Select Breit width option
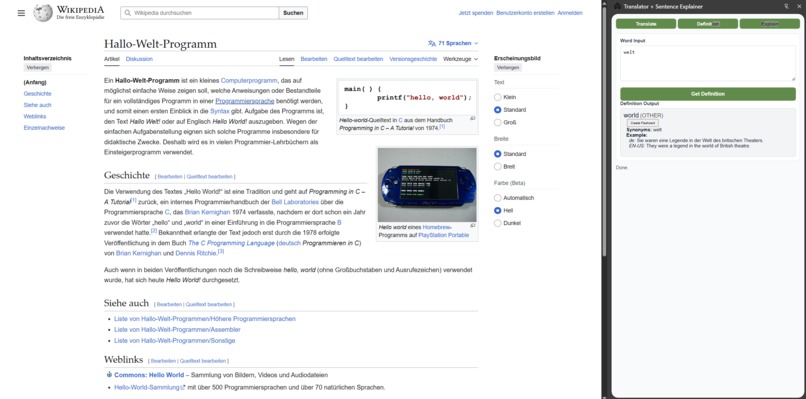Image resolution: width=806 pixels, height=399 pixels. (x=497, y=167)
